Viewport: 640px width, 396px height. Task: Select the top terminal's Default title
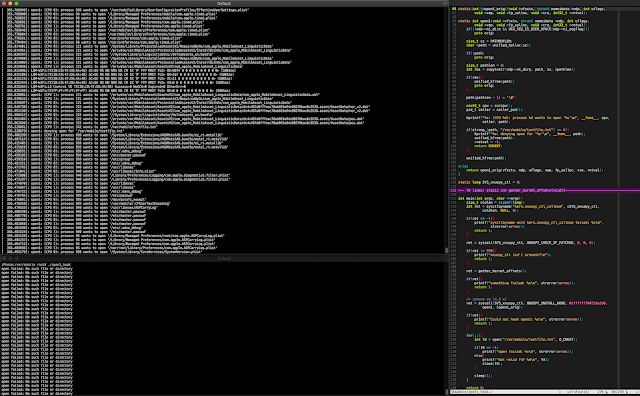point(224,3)
